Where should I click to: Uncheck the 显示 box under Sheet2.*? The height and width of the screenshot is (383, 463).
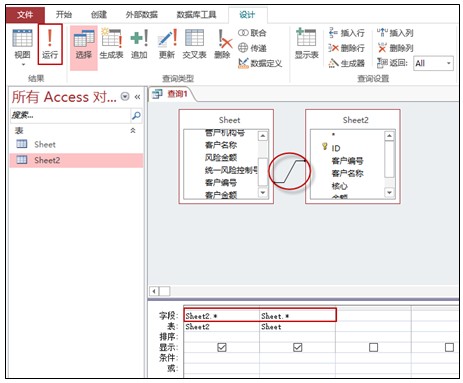222,347
